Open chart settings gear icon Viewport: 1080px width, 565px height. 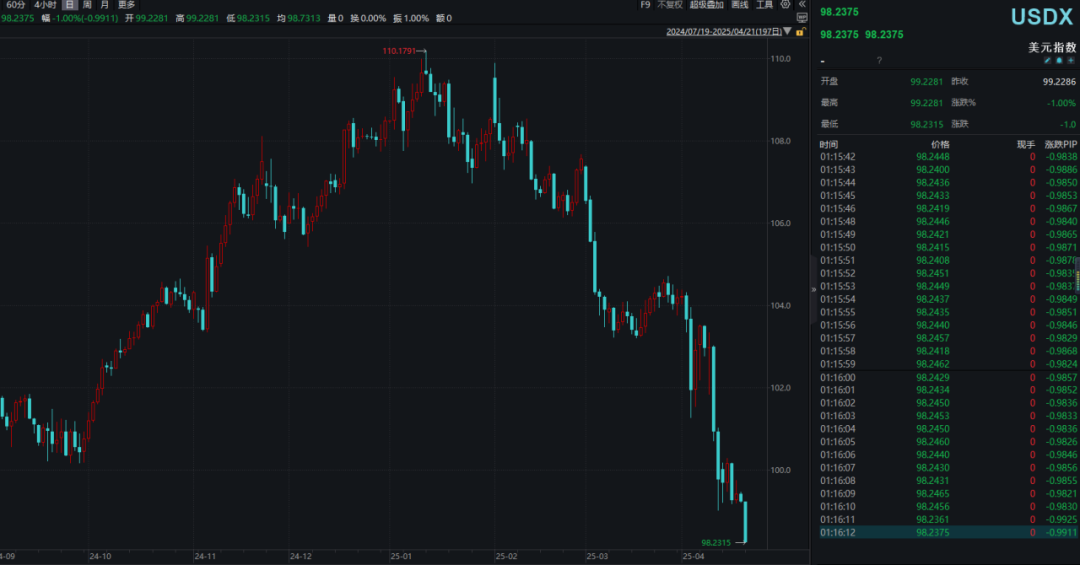coord(785,5)
